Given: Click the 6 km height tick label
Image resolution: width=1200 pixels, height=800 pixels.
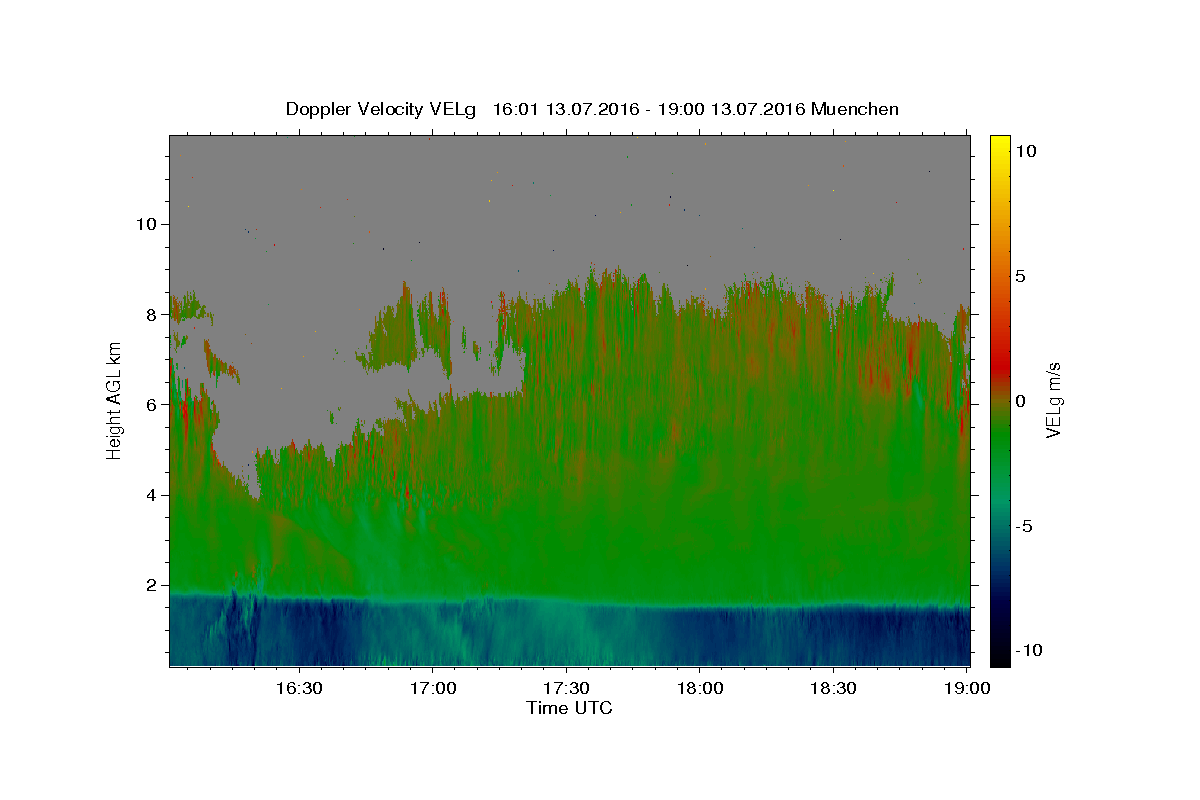Looking at the screenshot, I should point(152,405).
